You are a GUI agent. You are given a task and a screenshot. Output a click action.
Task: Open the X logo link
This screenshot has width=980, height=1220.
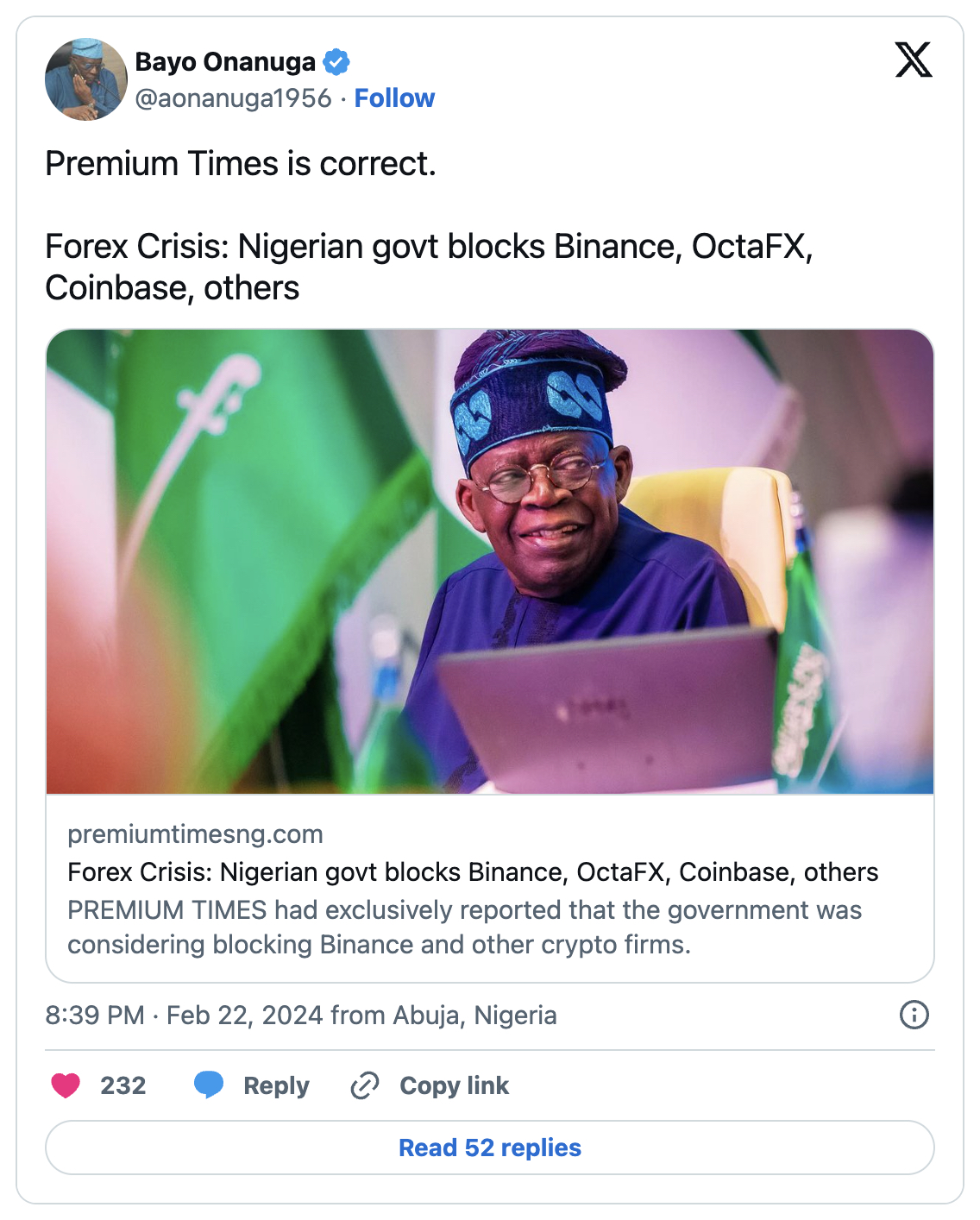tap(913, 60)
